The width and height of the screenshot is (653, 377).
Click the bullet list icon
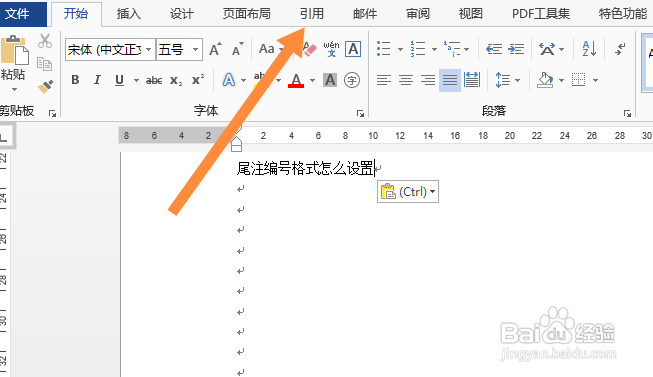click(384, 49)
